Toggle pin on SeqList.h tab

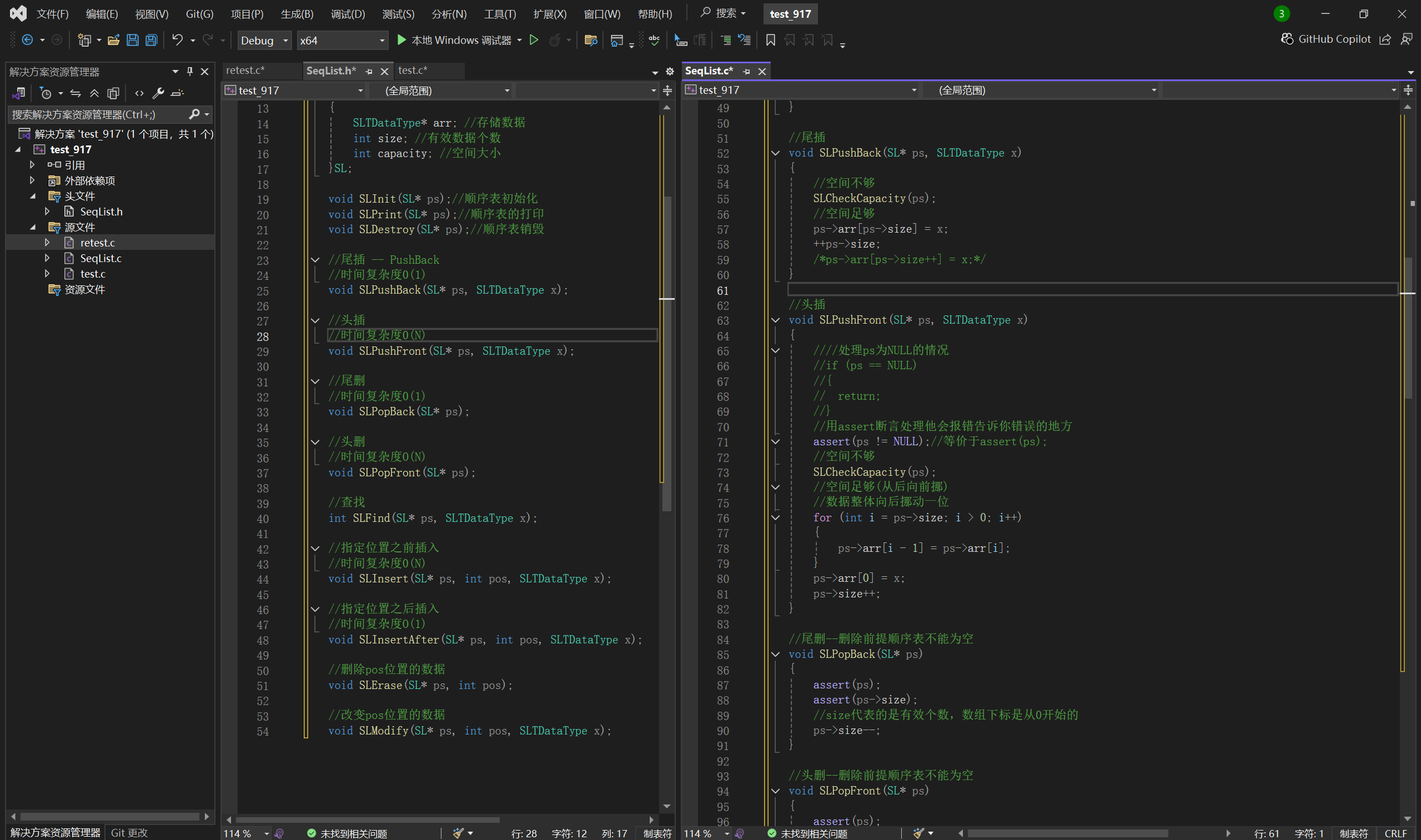(x=369, y=71)
